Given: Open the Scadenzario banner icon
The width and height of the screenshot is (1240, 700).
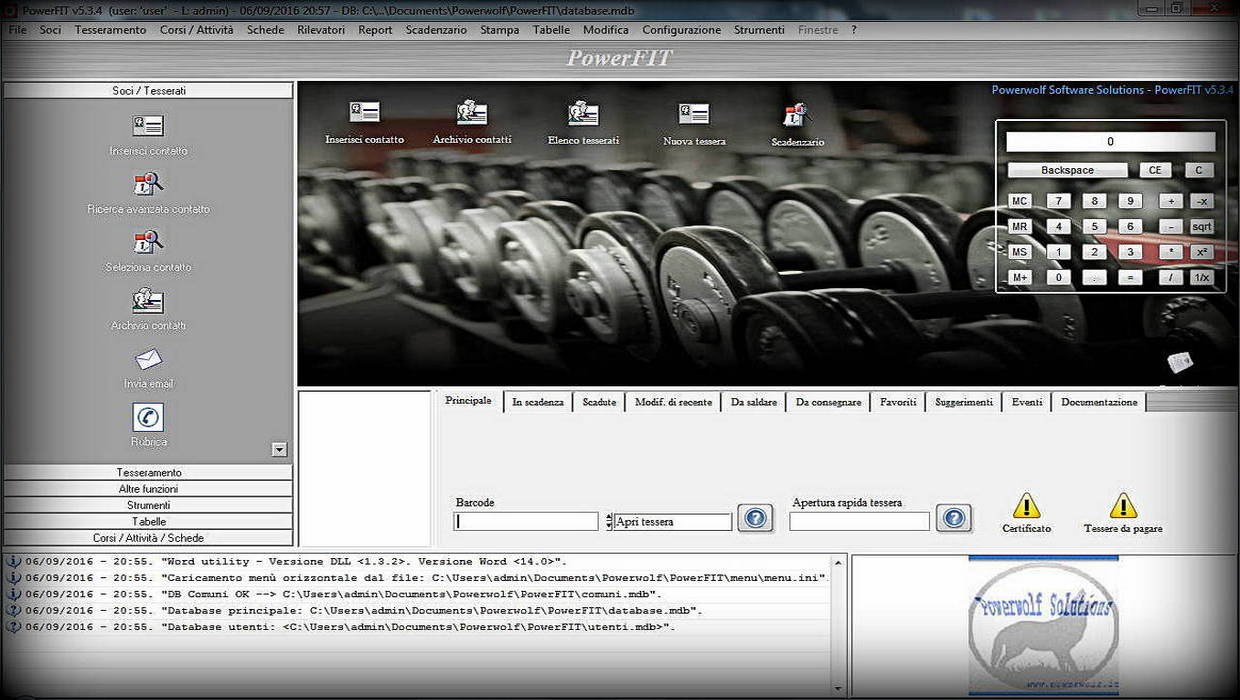Looking at the screenshot, I should 797,115.
